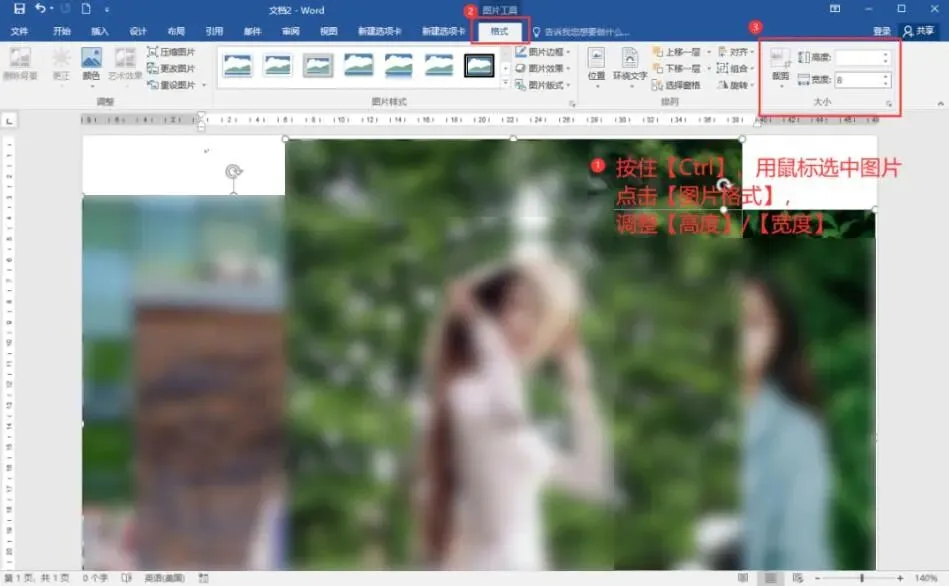Switch to the 布局 (Layout) tab
Viewport: 949px width, 586px height.
tap(176, 31)
